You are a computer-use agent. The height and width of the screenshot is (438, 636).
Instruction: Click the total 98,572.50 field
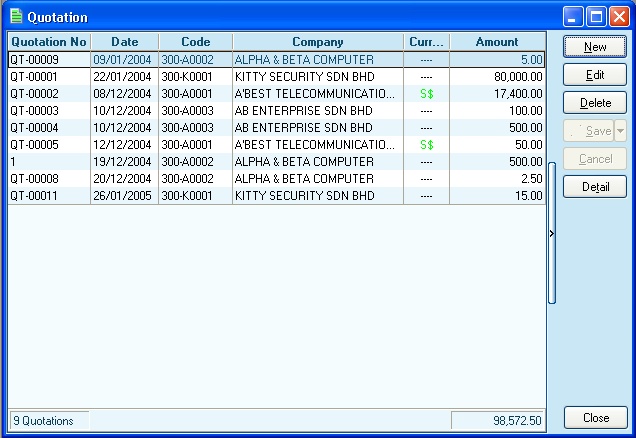pos(498,421)
